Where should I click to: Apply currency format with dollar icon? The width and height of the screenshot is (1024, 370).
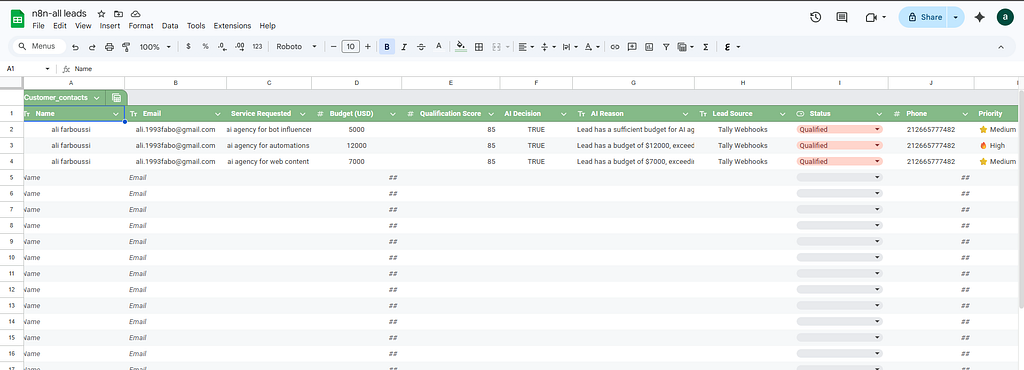(x=189, y=46)
